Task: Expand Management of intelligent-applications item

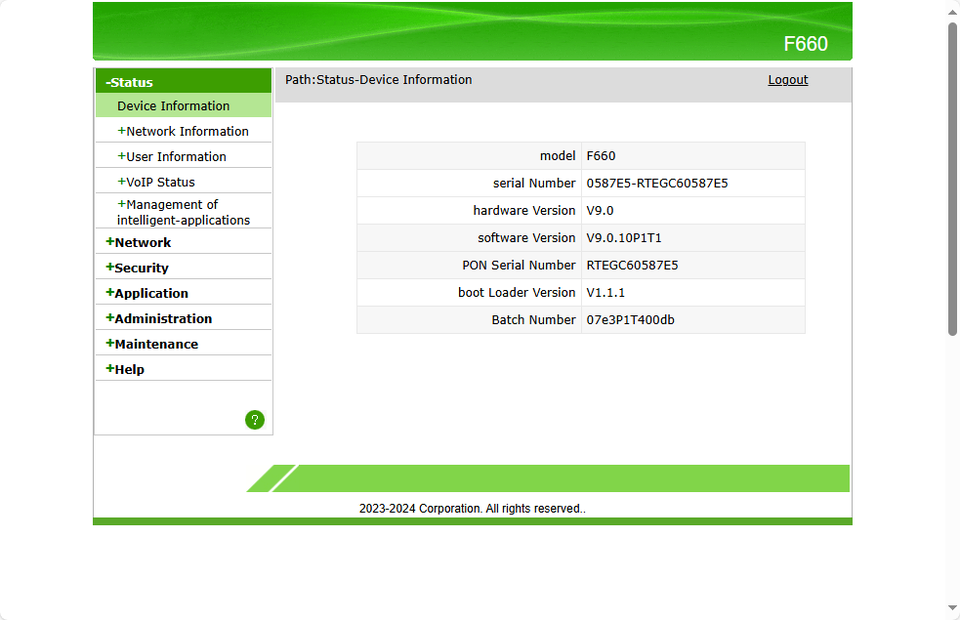Action: [x=182, y=212]
